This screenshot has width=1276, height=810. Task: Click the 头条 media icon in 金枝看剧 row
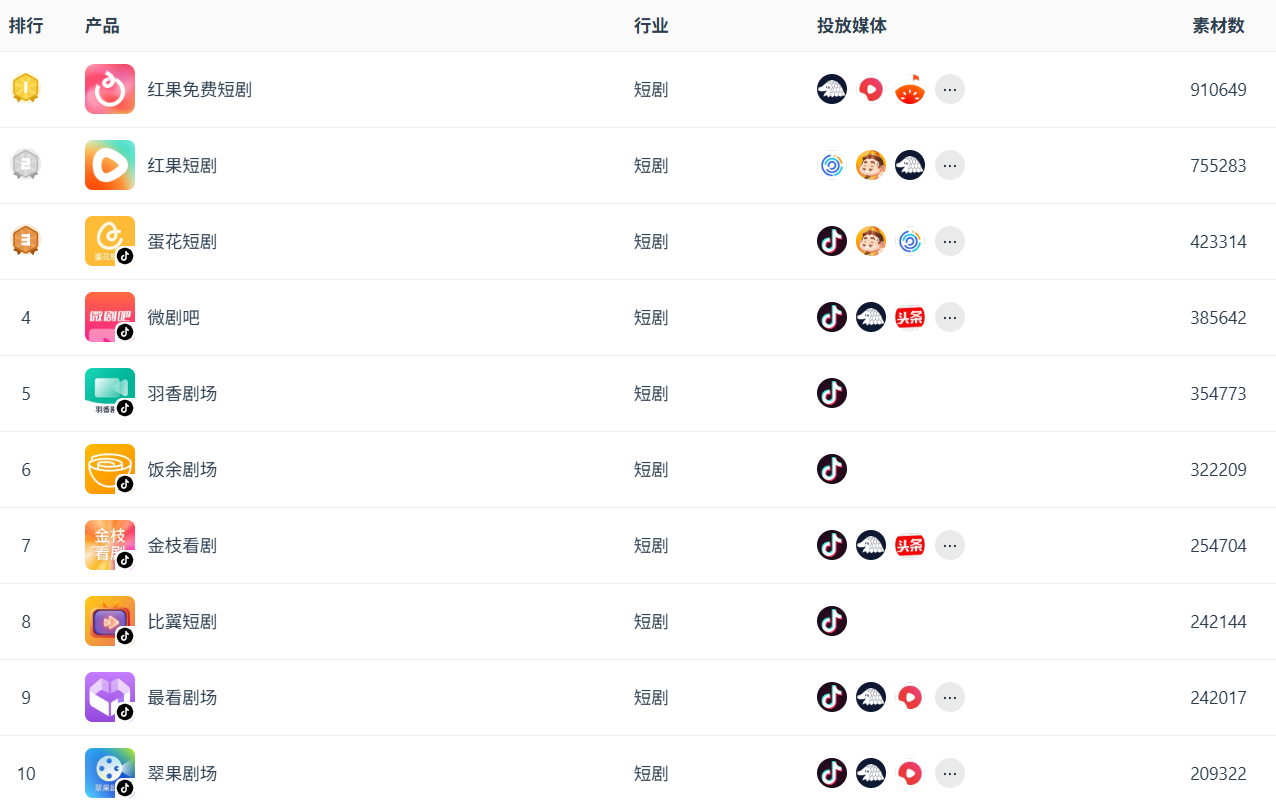pyautogui.click(x=910, y=545)
